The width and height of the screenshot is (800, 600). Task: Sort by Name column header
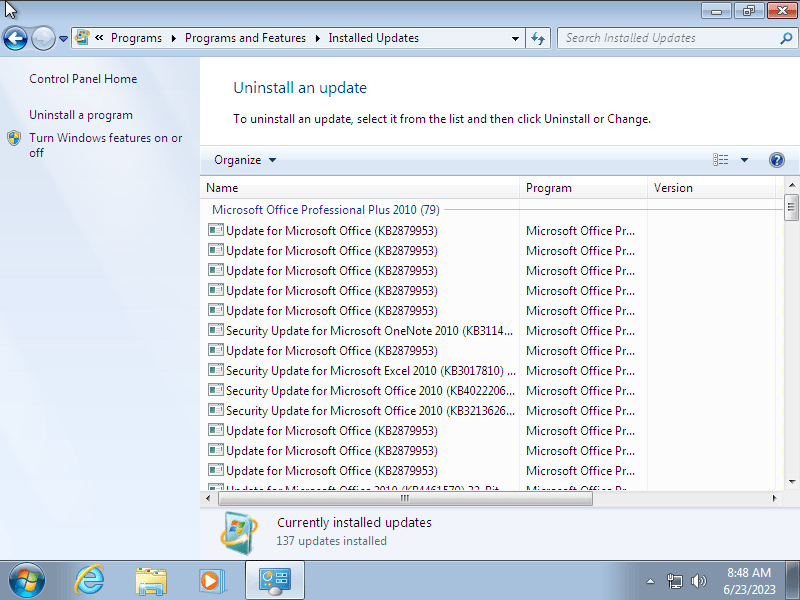[x=360, y=188]
